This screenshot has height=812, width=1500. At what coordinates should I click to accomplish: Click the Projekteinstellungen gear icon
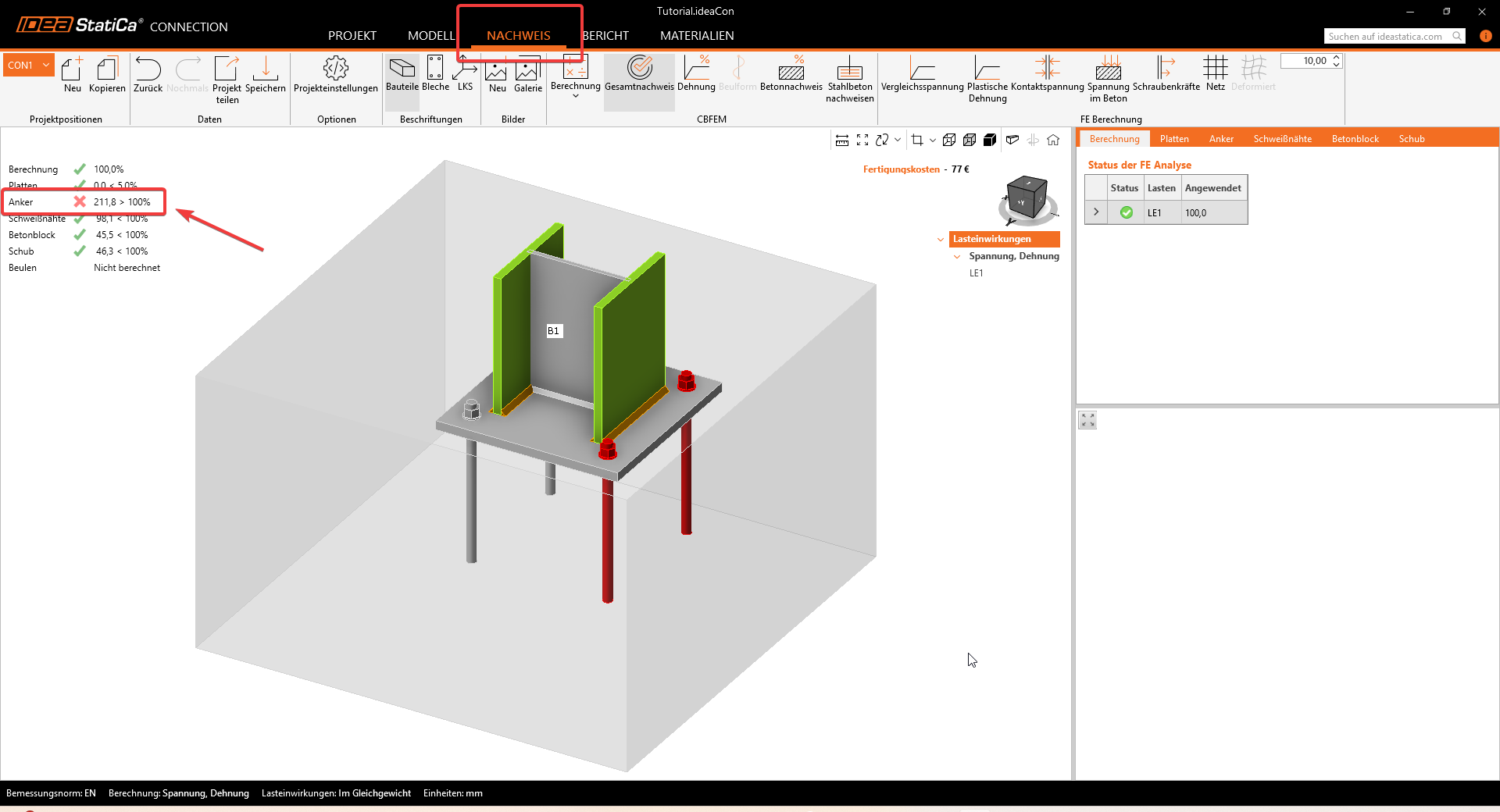click(336, 69)
